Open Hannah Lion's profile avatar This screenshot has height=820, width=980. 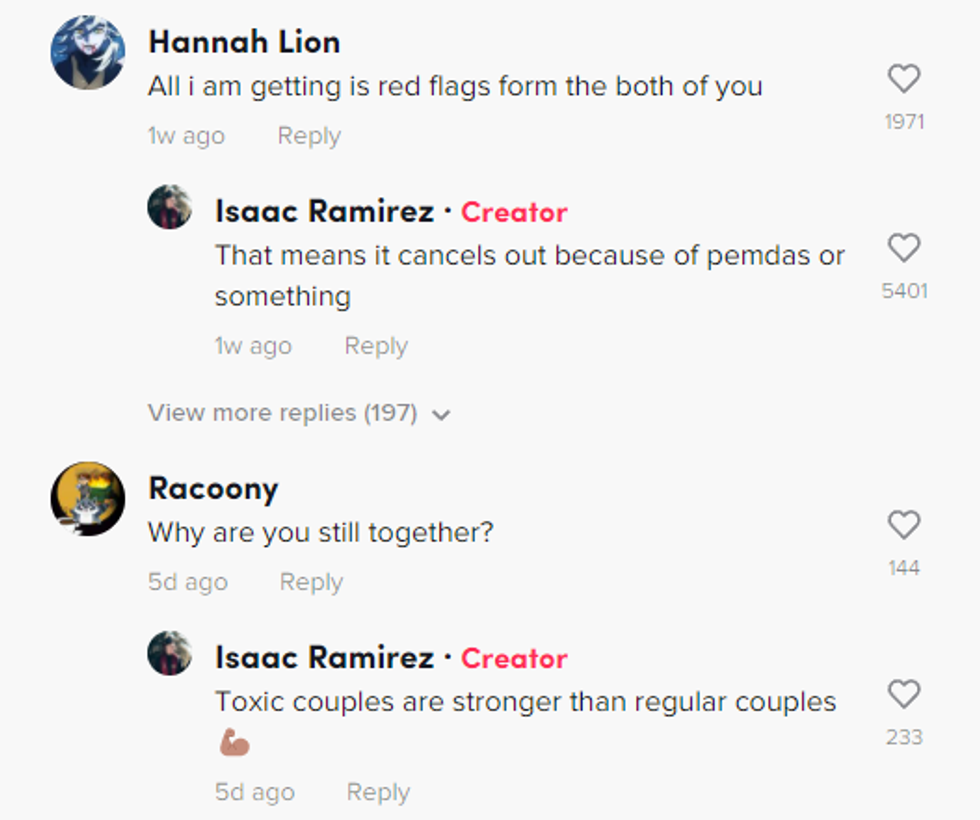coord(88,53)
